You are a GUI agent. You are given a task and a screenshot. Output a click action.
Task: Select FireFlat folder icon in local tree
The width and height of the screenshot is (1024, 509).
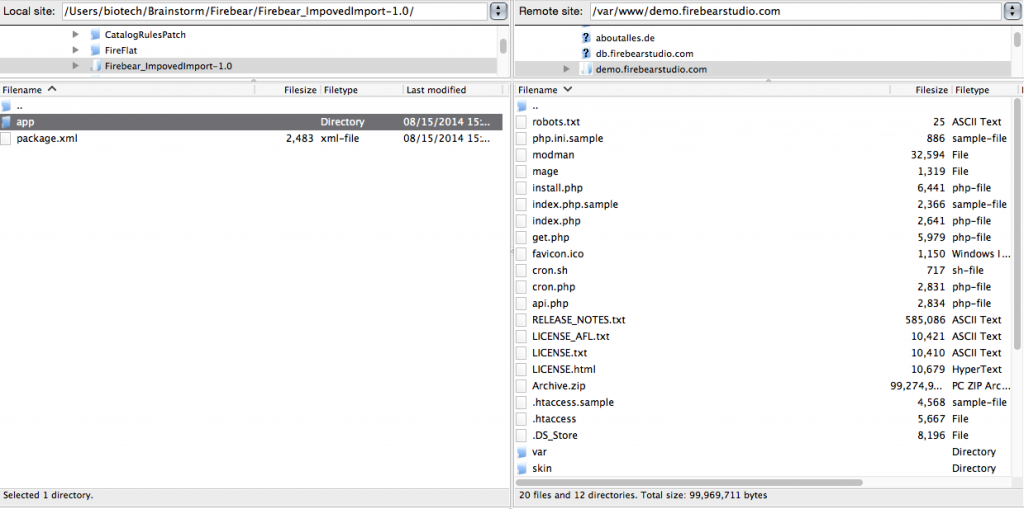coord(95,50)
